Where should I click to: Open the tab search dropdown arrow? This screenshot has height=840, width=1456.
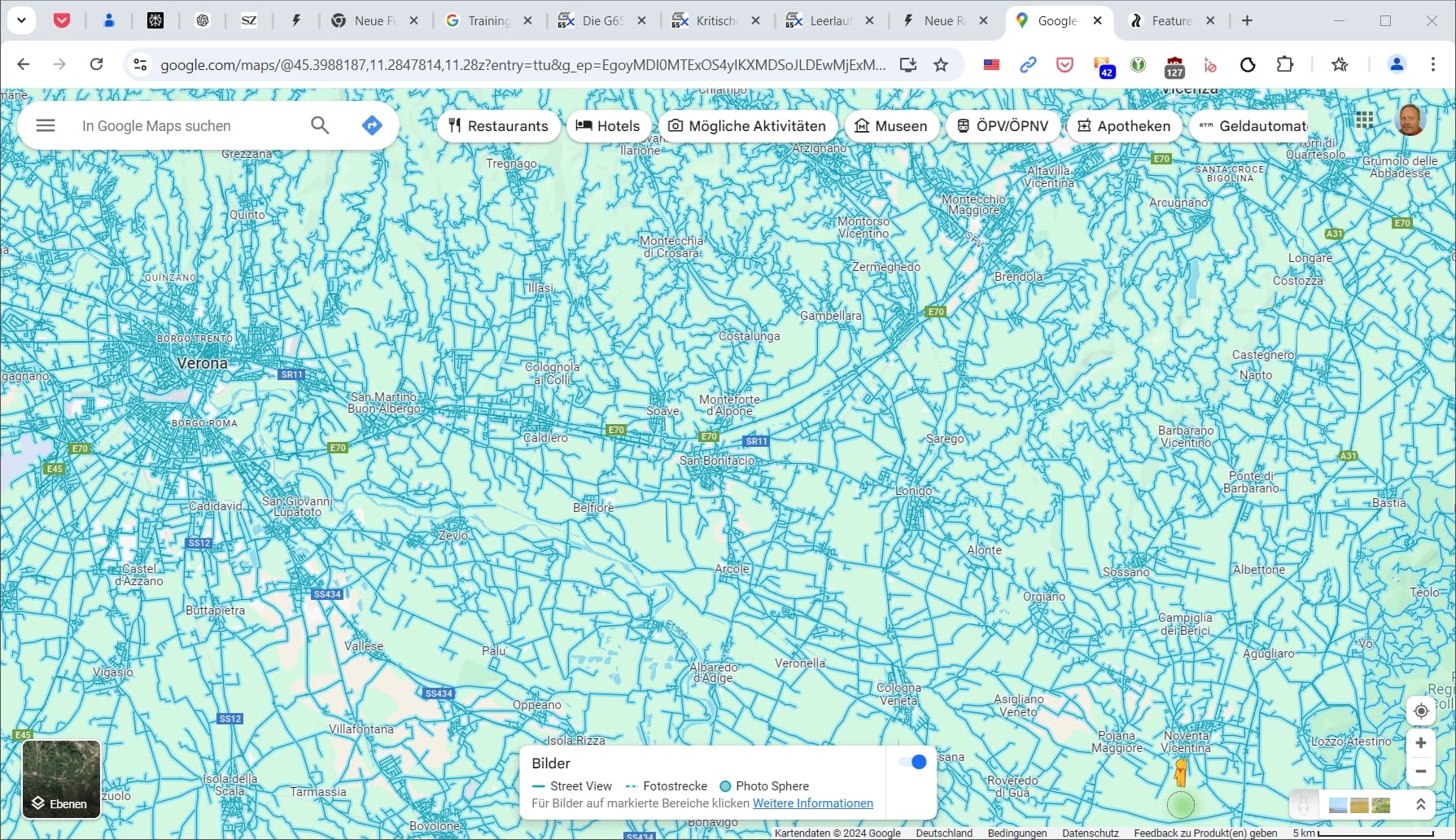coord(22,20)
